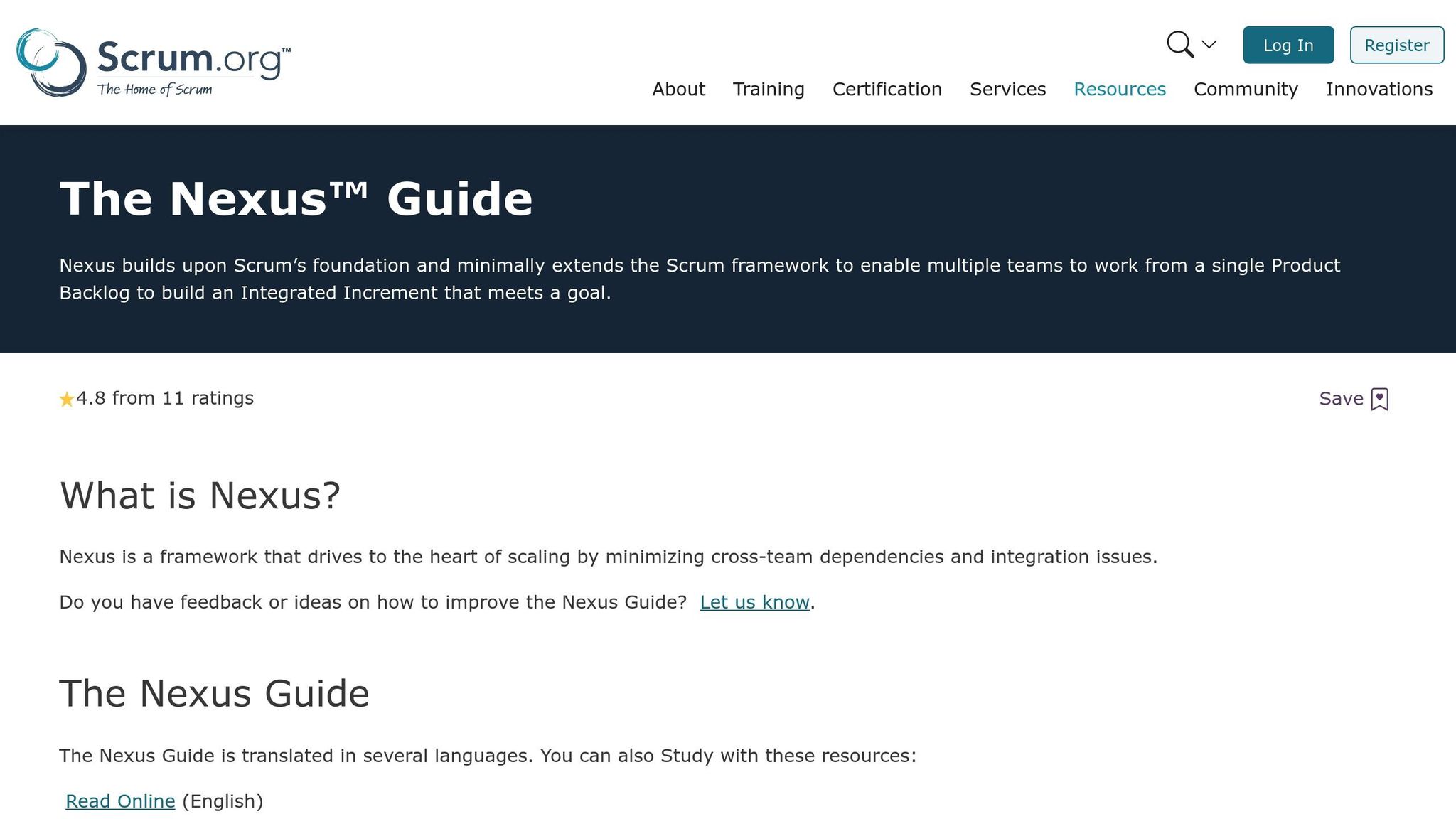Image resolution: width=1456 pixels, height=819 pixels.
Task: Follow the 'Let us know' link
Action: (x=754, y=602)
